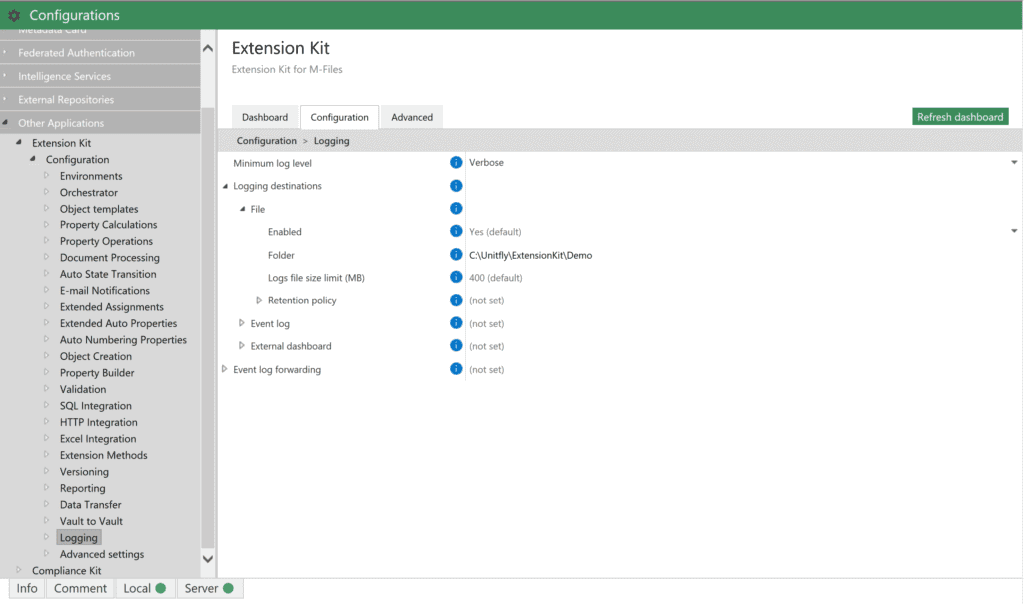Open the Info tab at bottom
1024x604 pixels.
[x=27, y=588]
